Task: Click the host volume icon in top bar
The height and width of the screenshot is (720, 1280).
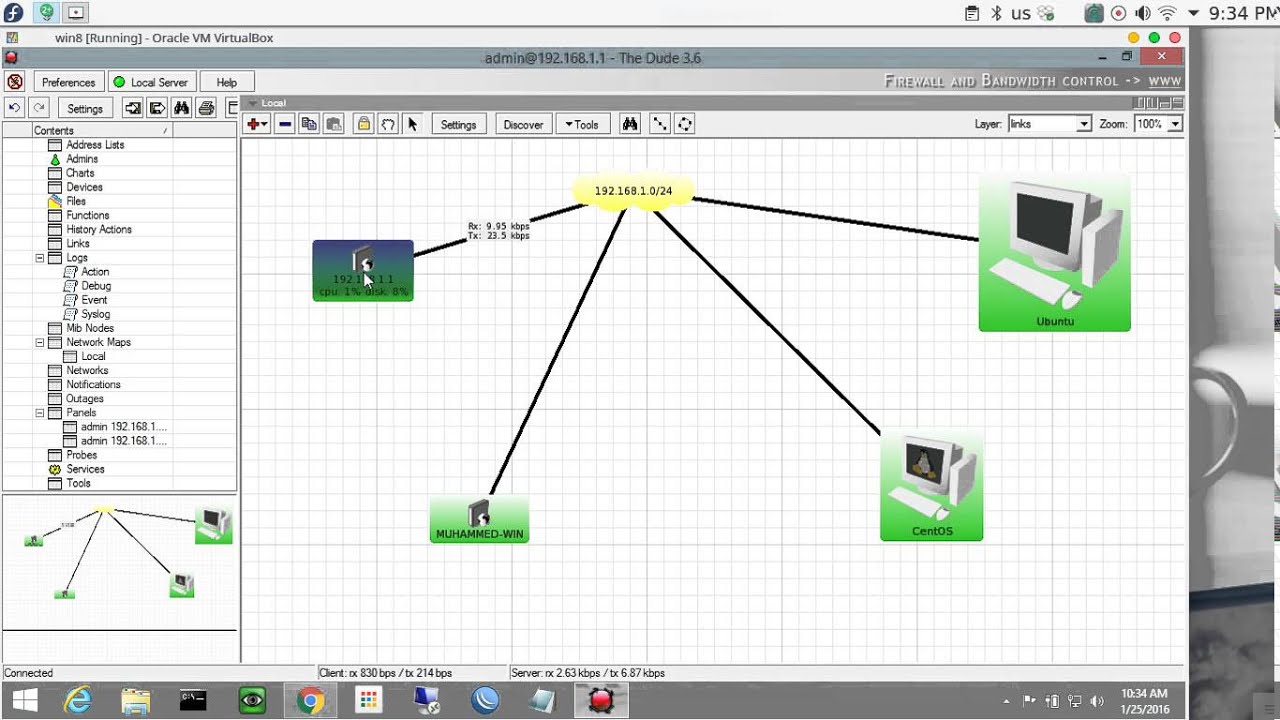Action: click(1143, 13)
